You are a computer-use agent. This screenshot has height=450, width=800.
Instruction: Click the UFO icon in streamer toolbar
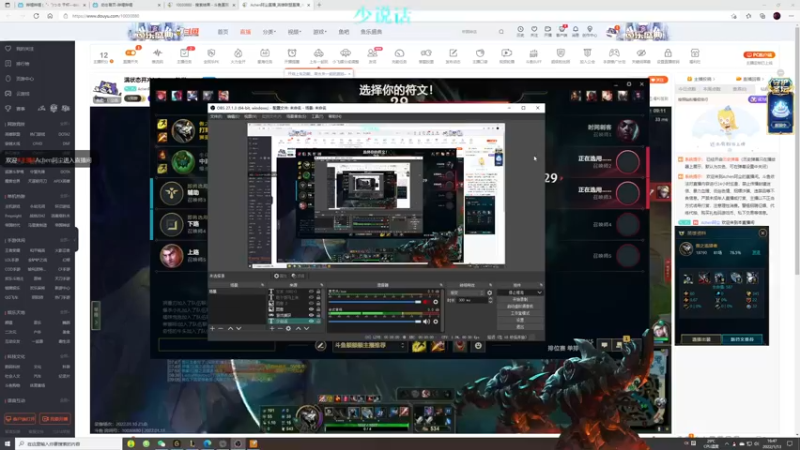point(345,53)
